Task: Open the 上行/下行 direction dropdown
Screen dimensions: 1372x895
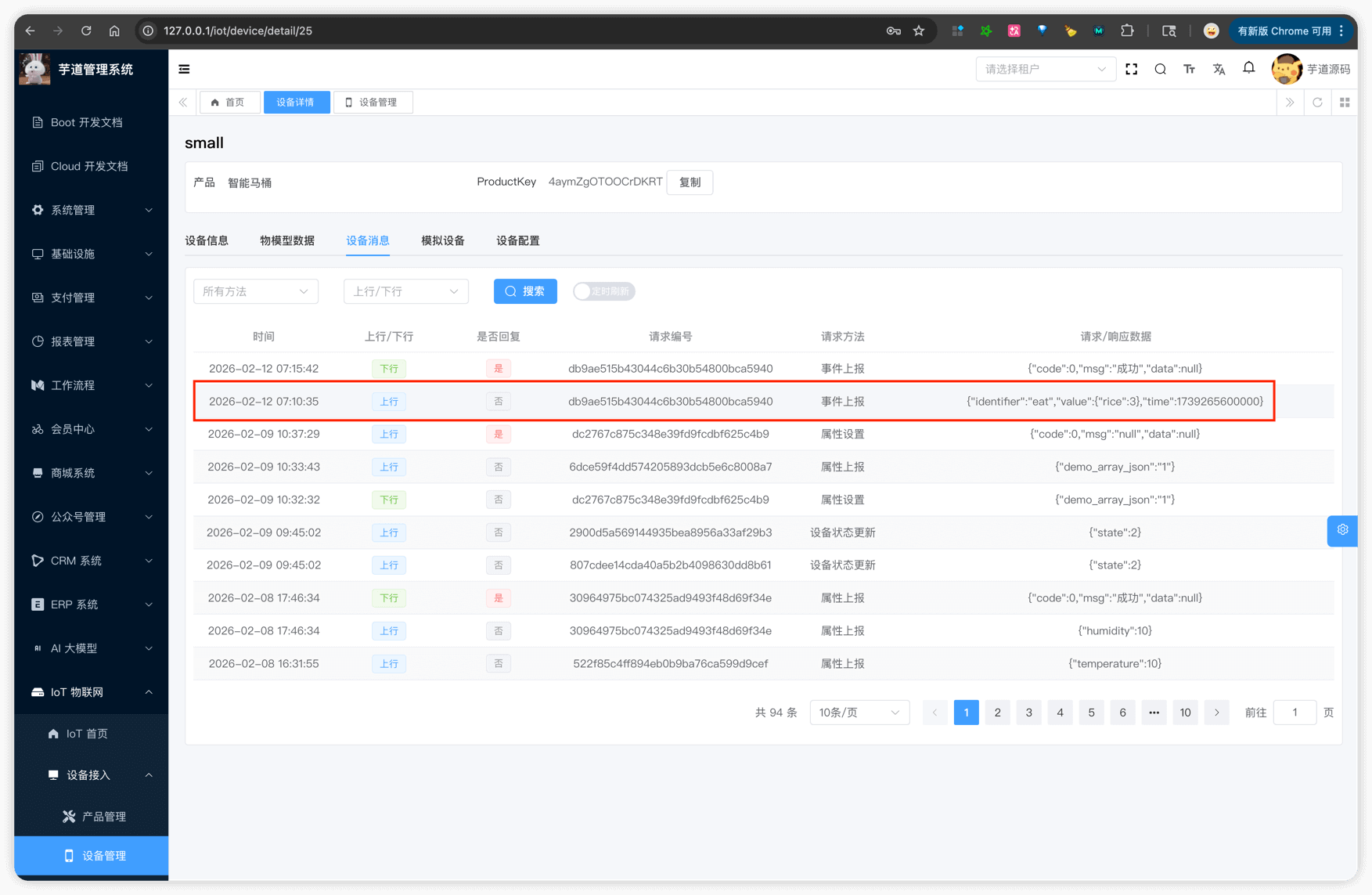Action: pyautogui.click(x=405, y=291)
